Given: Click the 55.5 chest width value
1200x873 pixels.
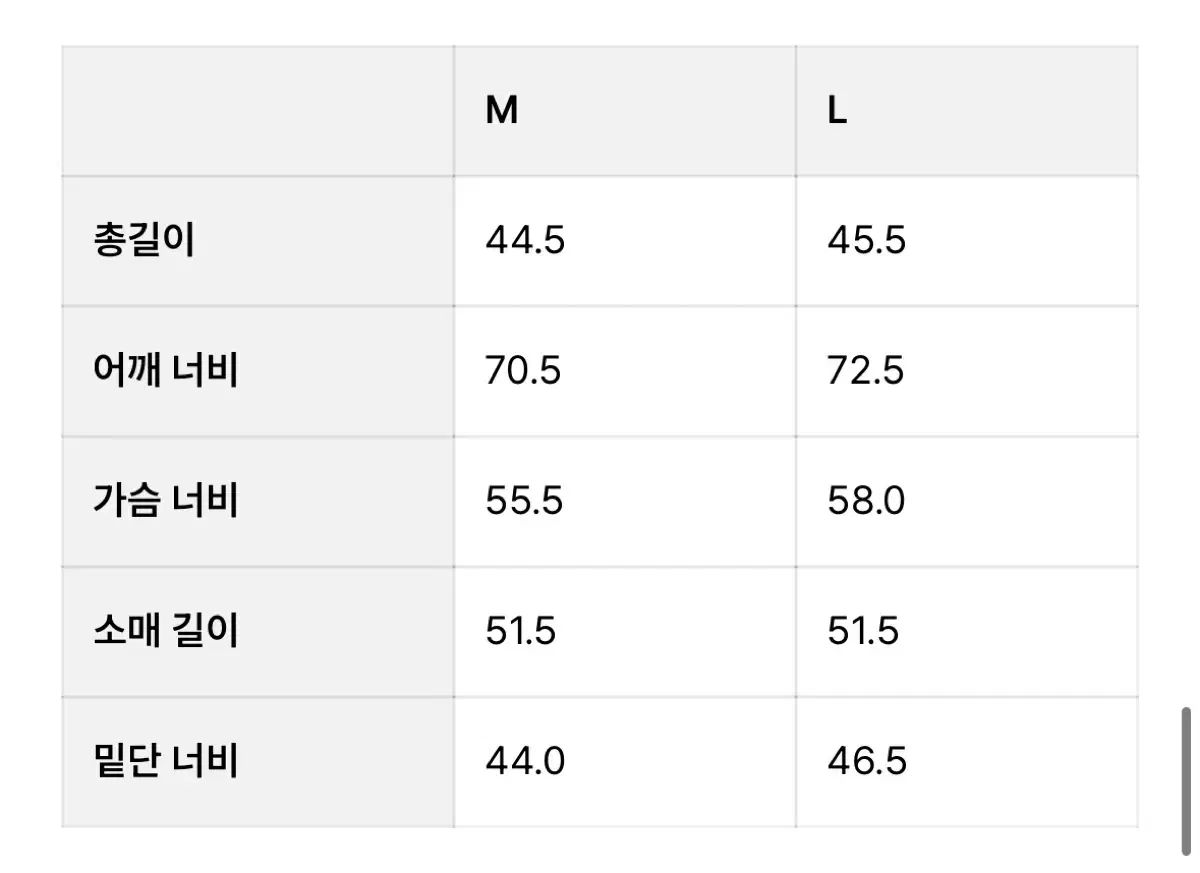Looking at the screenshot, I should pyautogui.click(x=524, y=501).
